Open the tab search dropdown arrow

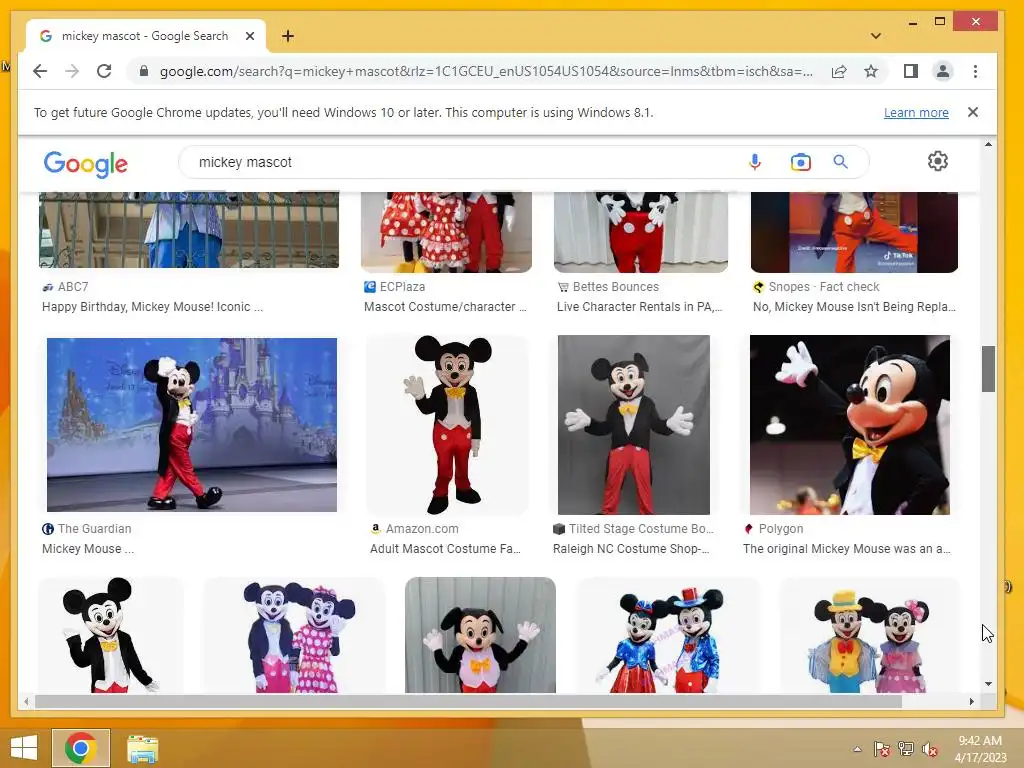(x=876, y=36)
